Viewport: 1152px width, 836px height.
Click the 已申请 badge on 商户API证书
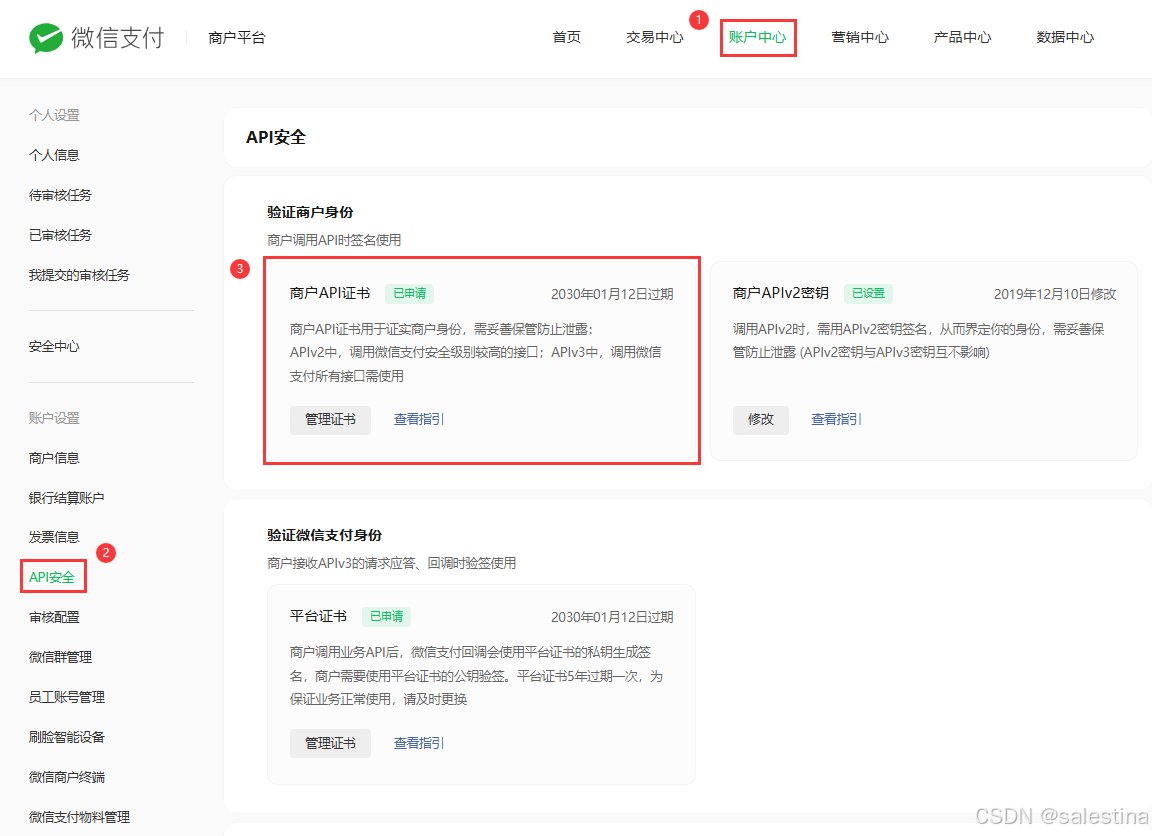tap(409, 294)
